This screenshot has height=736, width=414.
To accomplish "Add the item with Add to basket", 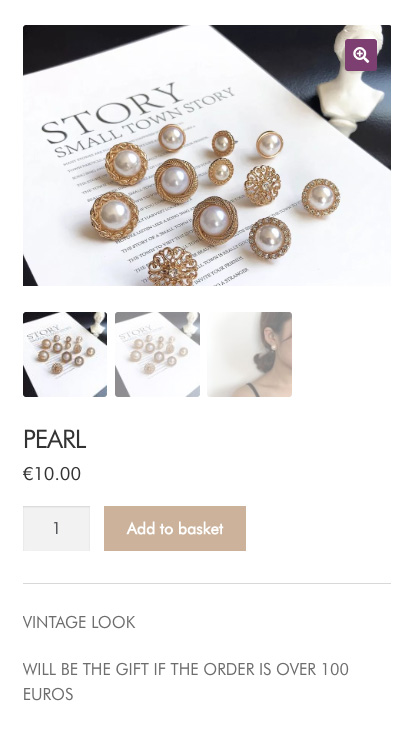I will [x=175, y=529].
